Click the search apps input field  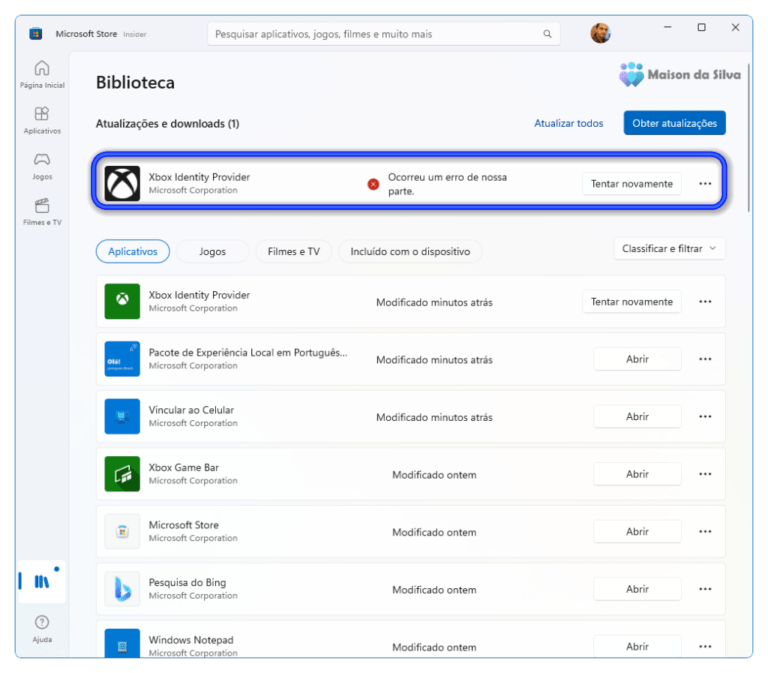[x=370, y=34]
